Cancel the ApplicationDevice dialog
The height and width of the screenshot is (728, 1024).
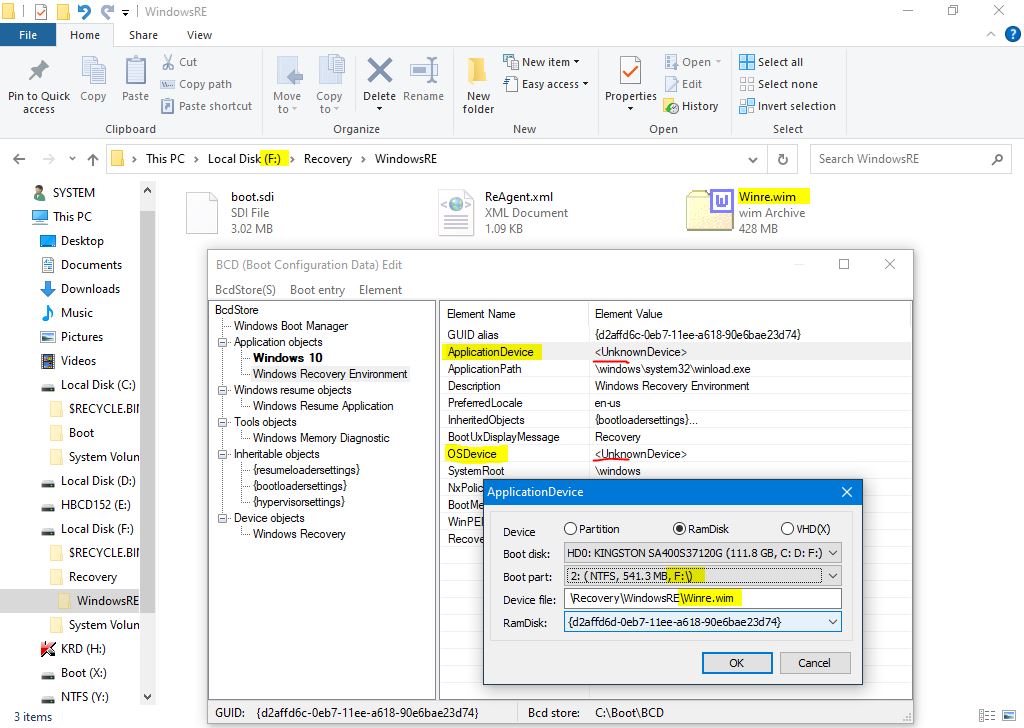click(814, 662)
